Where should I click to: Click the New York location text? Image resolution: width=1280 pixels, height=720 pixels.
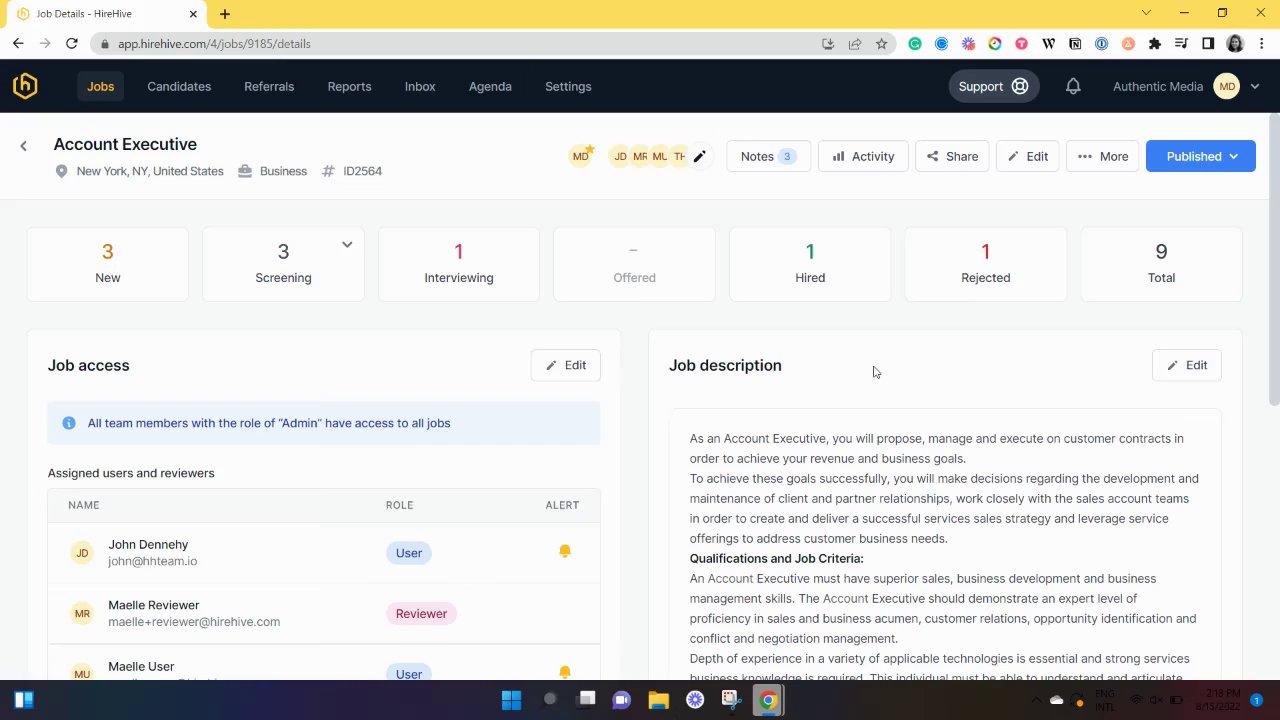pos(150,171)
